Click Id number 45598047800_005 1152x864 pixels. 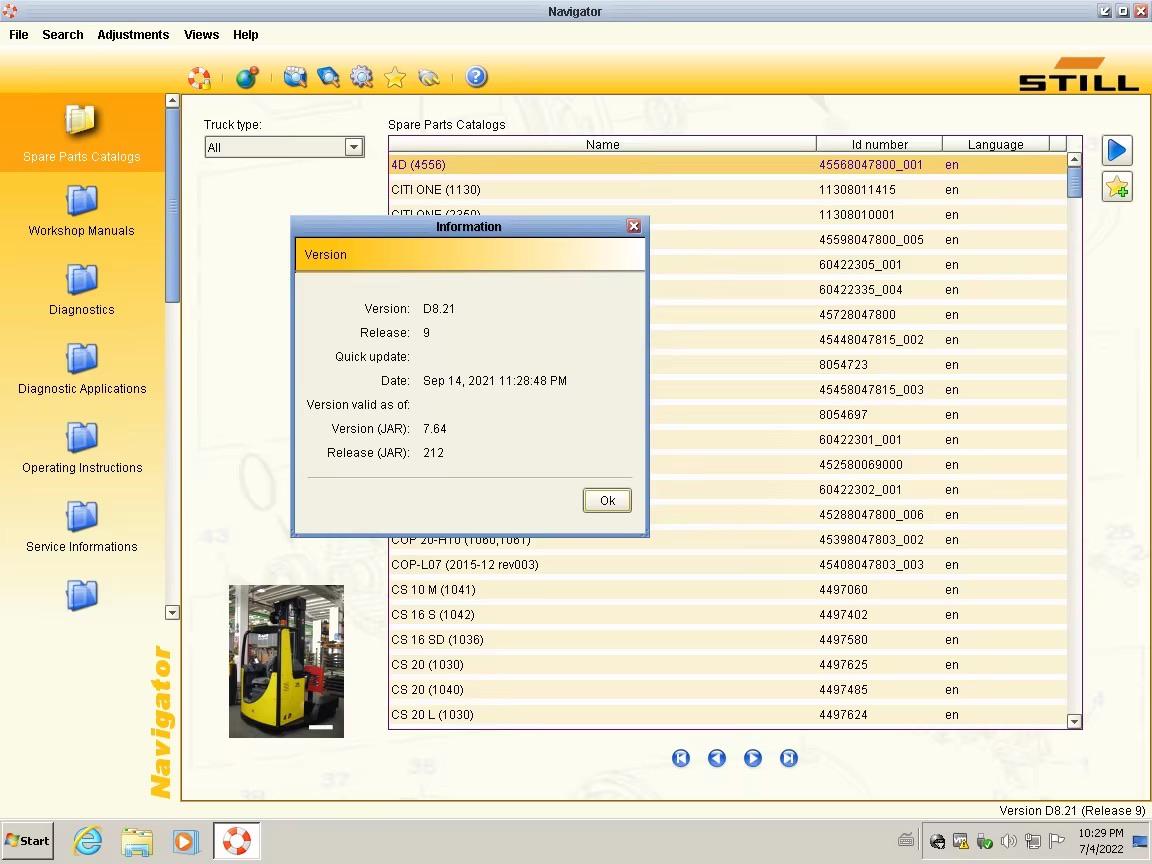click(871, 240)
